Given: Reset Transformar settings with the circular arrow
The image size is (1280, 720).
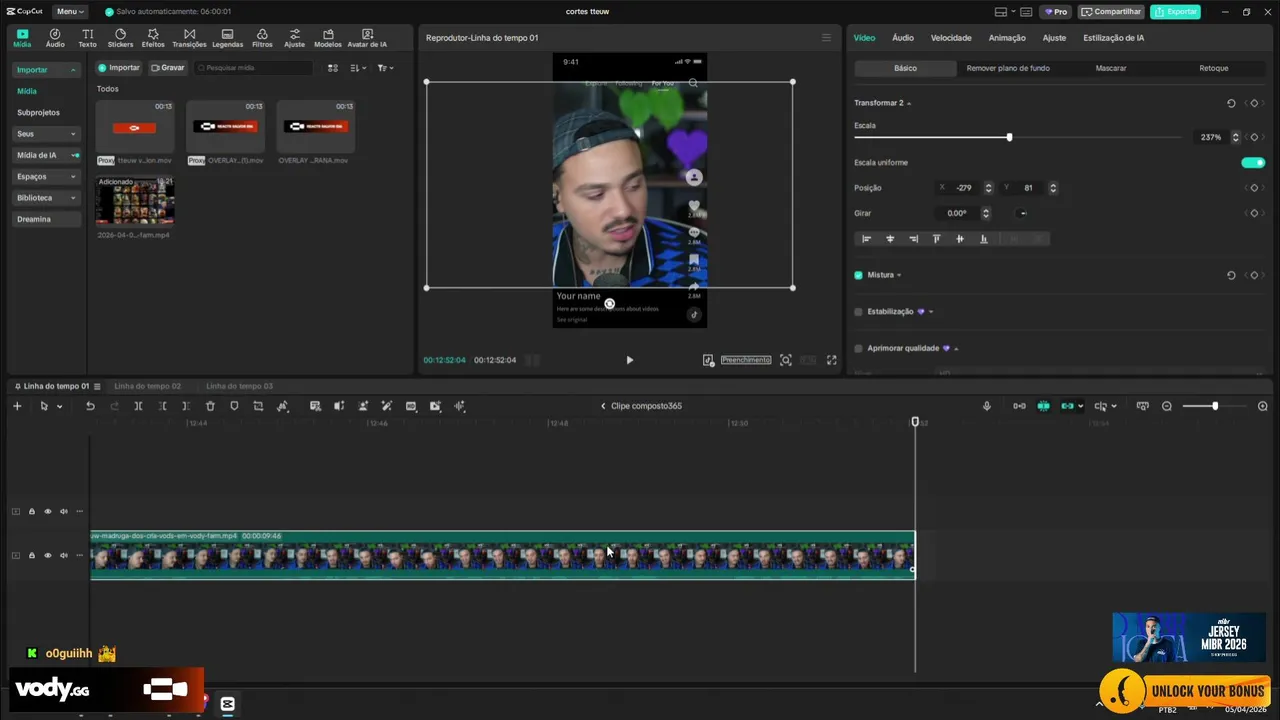Looking at the screenshot, I should point(1231,103).
